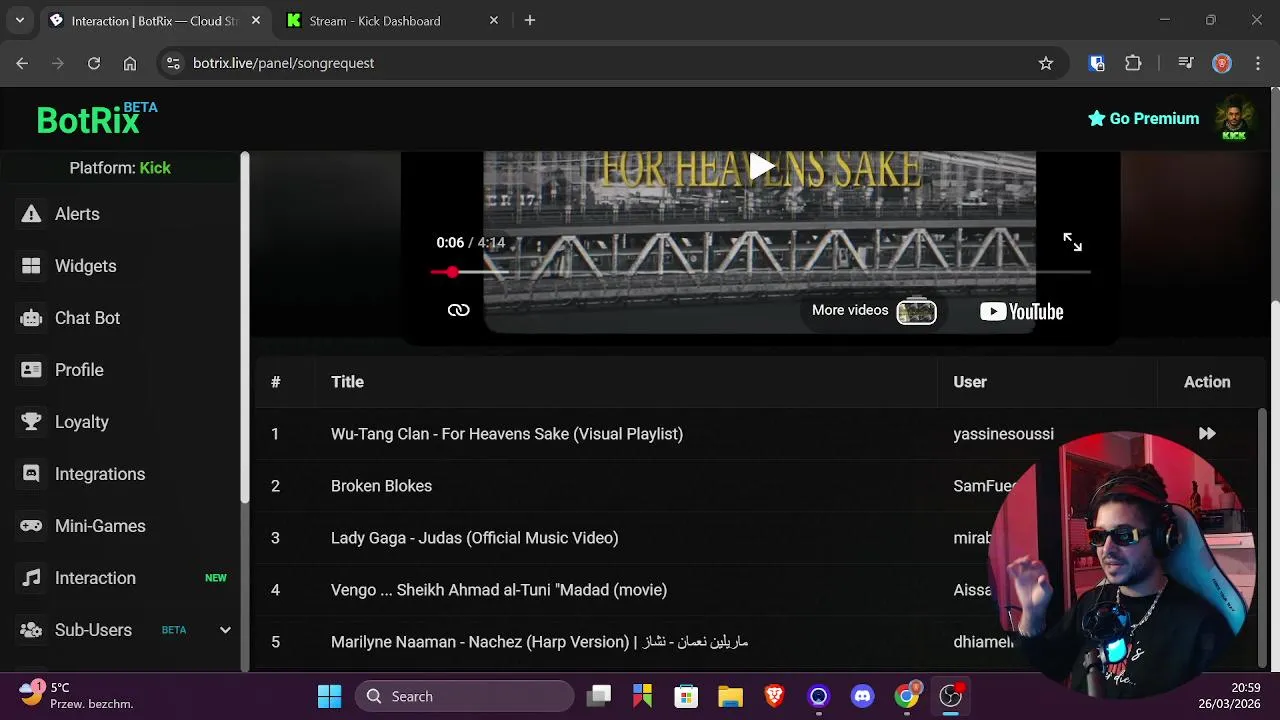Click the Profile card icon
The height and width of the screenshot is (720, 1280).
click(x=31, y=370)
